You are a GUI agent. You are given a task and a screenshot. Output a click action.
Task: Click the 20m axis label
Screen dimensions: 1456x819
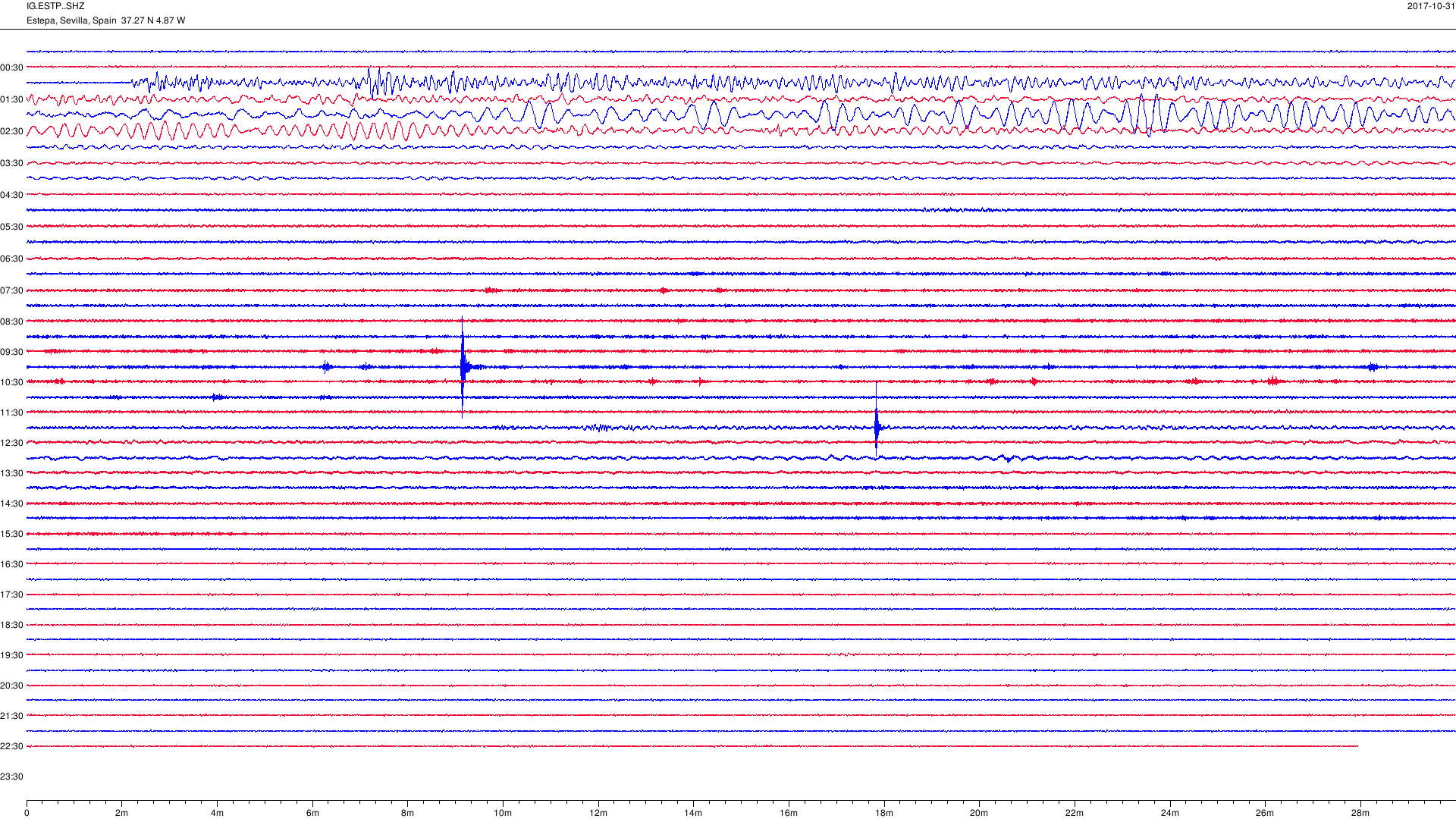[979, 813]
